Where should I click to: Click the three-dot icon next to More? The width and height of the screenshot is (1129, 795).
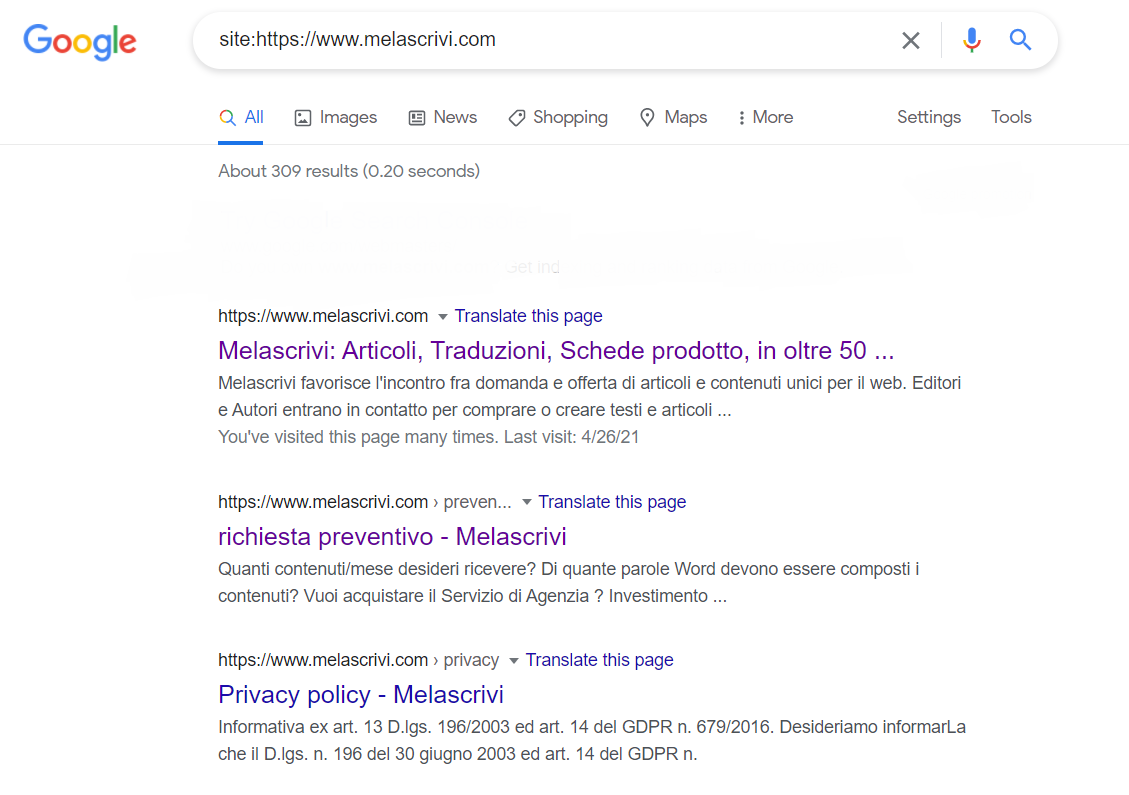point(742,118)
